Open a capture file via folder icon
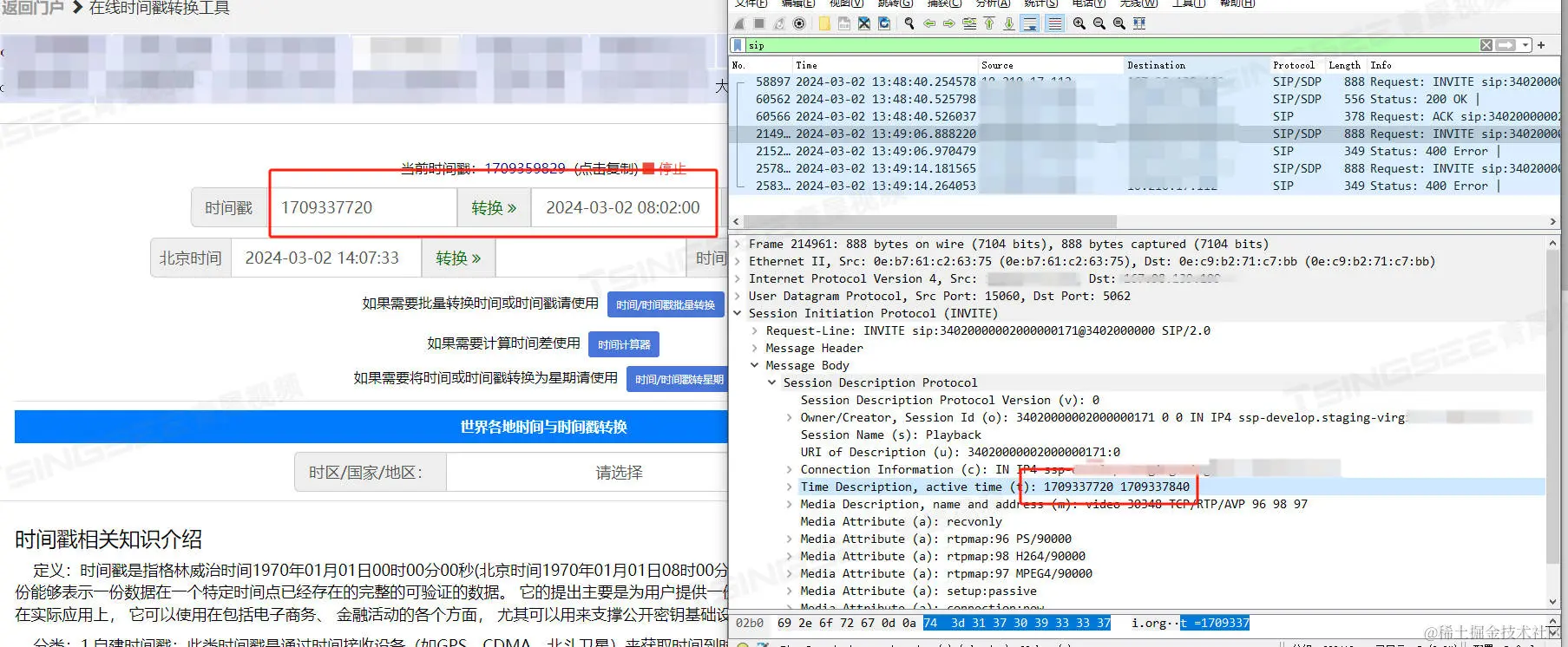The image size is (1568, 647). (824, 23)
